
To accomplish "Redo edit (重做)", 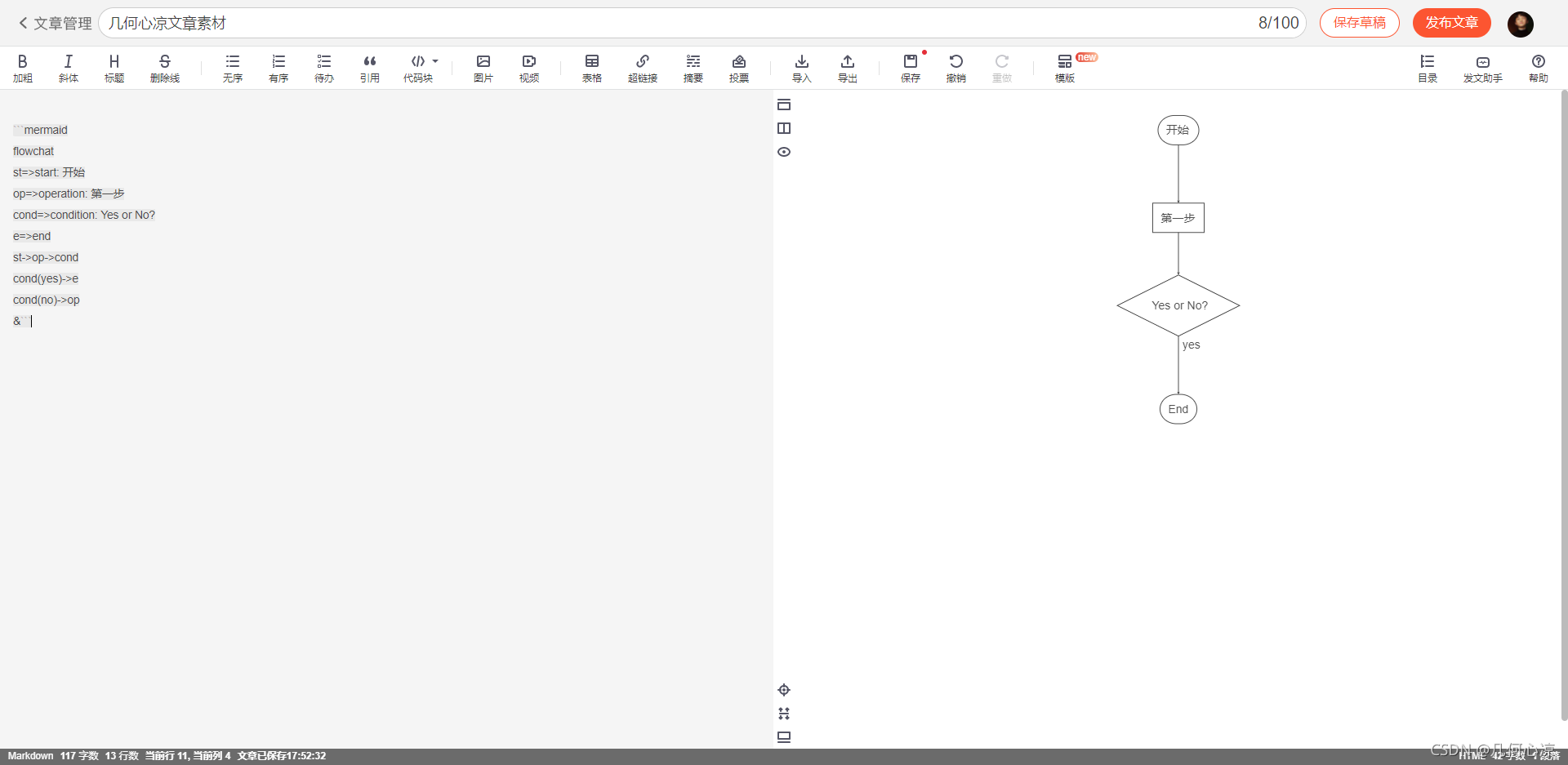I will 1002,68.
